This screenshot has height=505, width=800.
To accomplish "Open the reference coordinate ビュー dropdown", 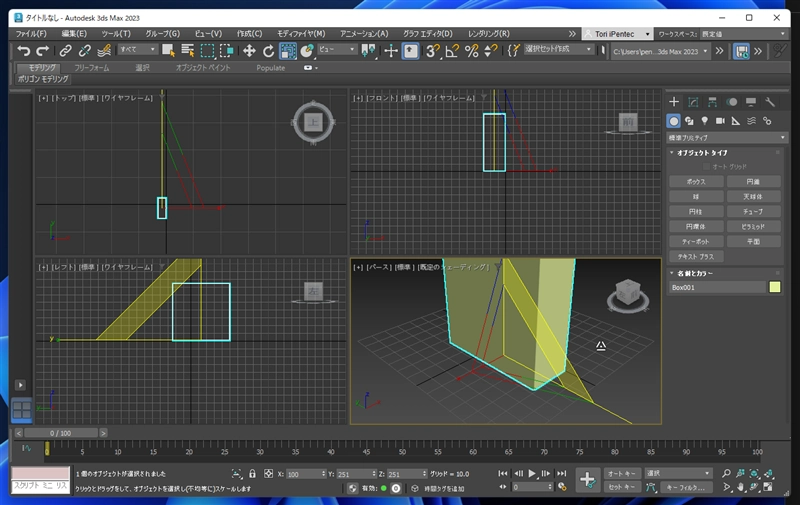I will (337, 49).
